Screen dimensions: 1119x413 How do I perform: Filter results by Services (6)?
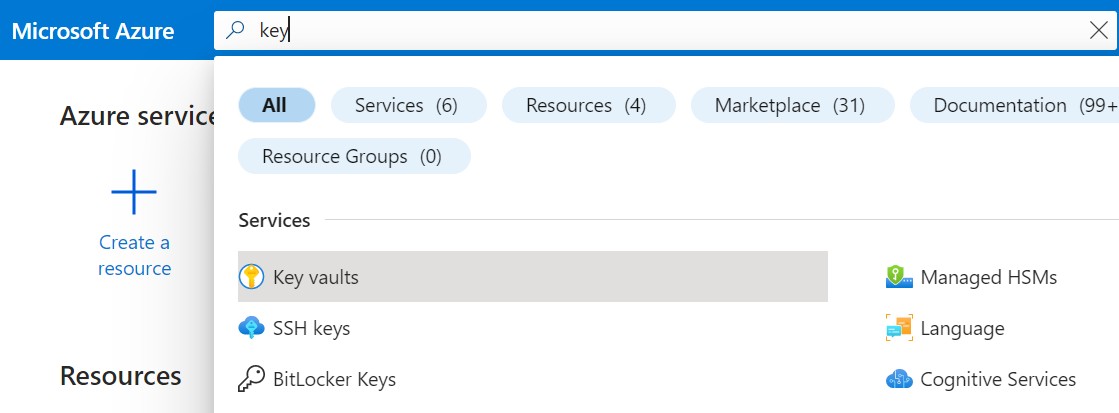pyautogui.click(x=408, y=106)
